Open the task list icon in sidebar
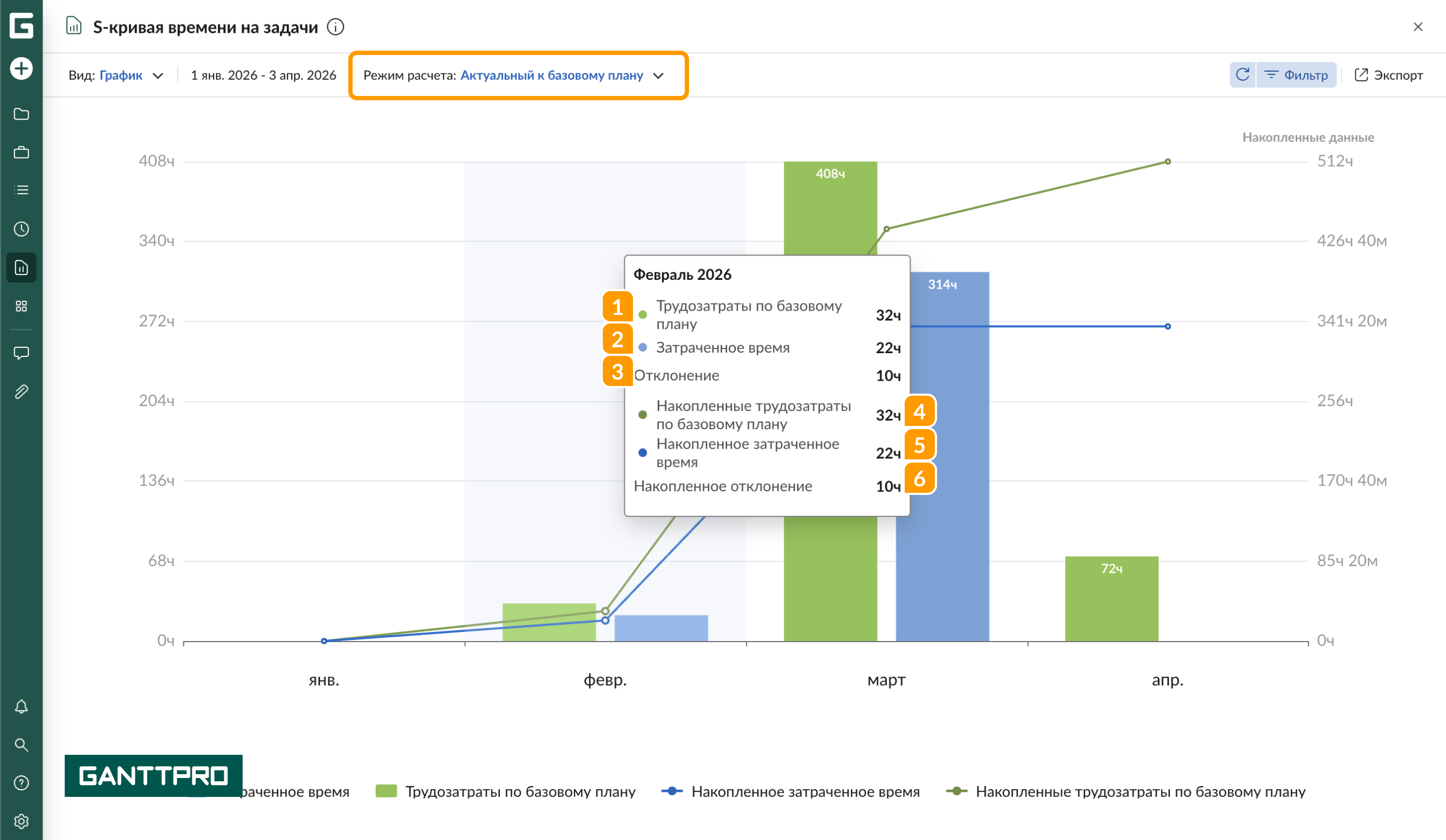Image resolution: width=1446 pixels, height=840 pixels. coord(21,190)
